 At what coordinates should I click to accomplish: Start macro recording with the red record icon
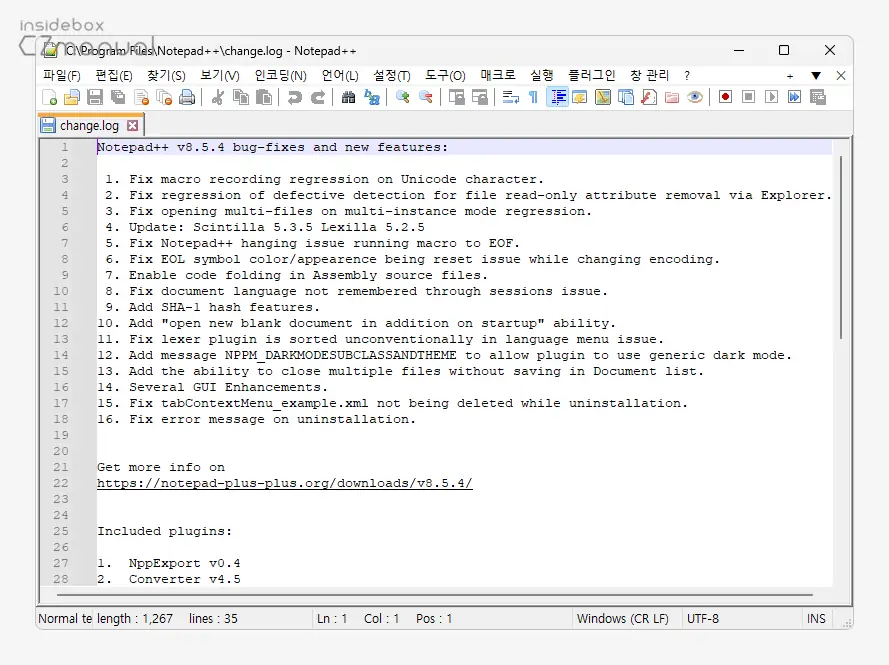pos(724,97)
